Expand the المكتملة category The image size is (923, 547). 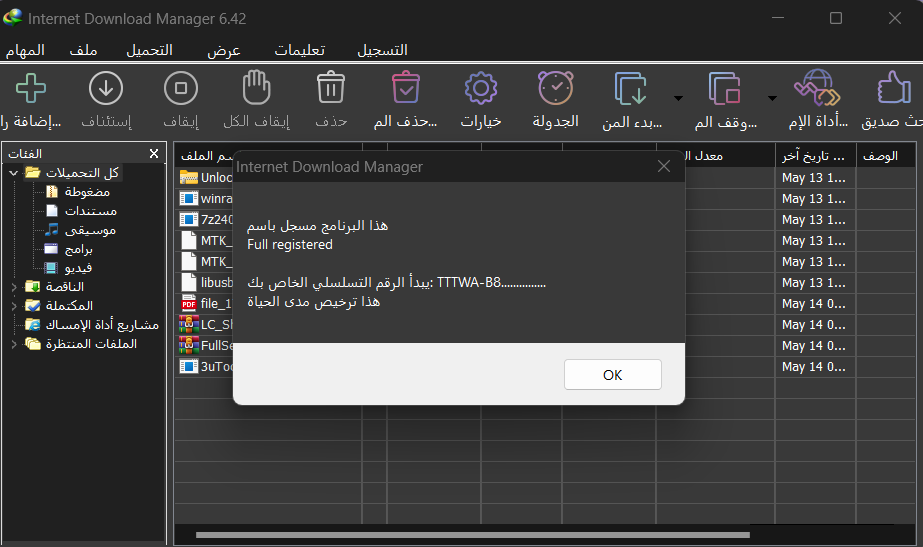click(14, 306)
